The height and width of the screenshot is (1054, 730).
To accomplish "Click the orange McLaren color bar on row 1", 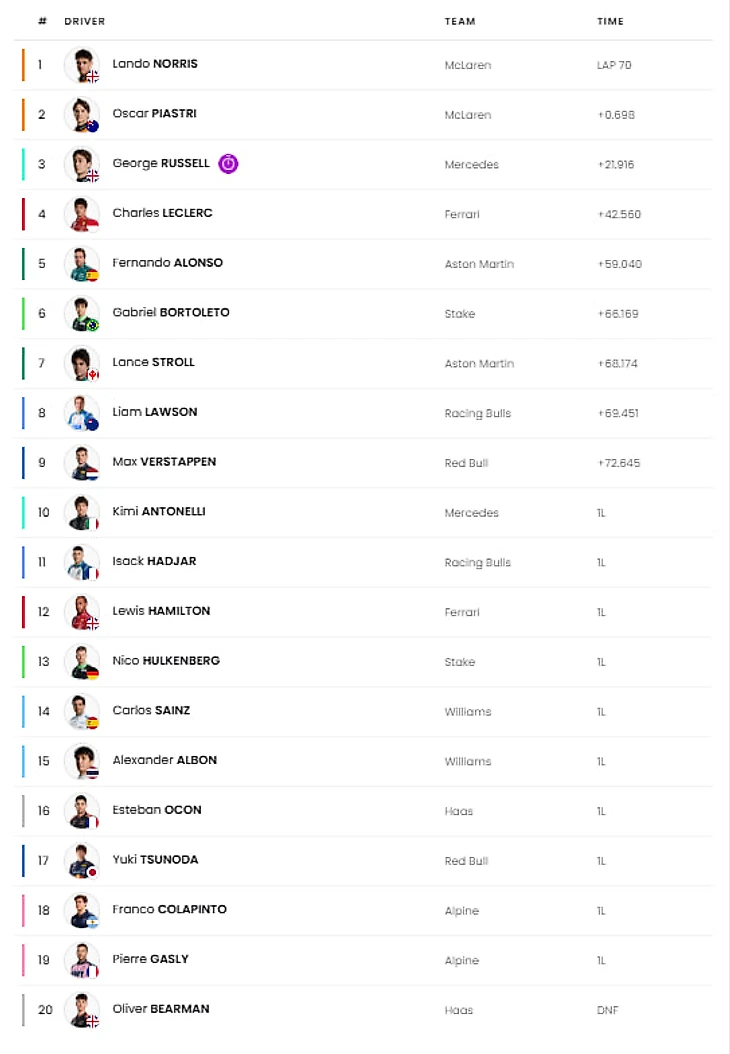I will (23, 65).
